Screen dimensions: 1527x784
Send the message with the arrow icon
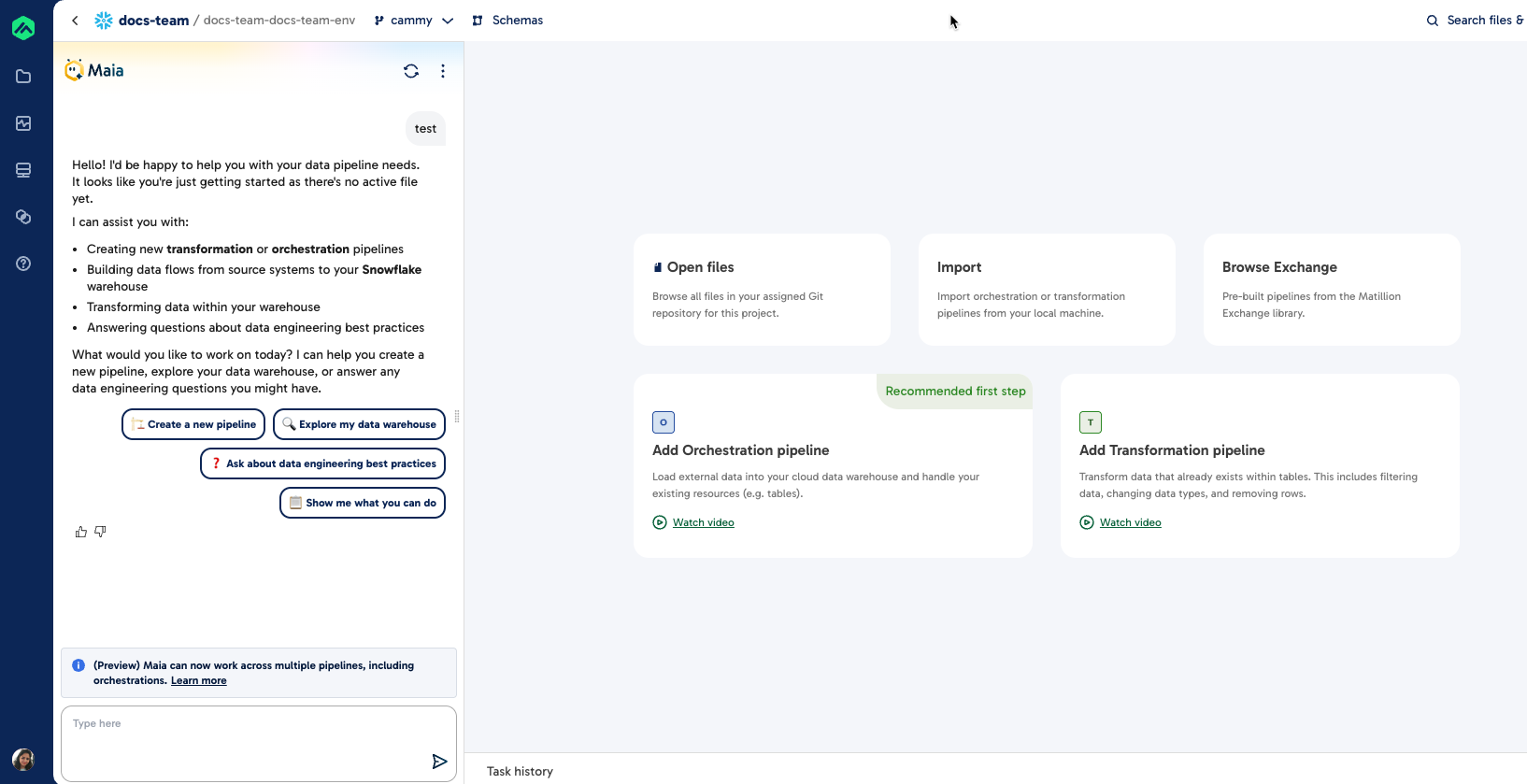(x=439, y=762)
